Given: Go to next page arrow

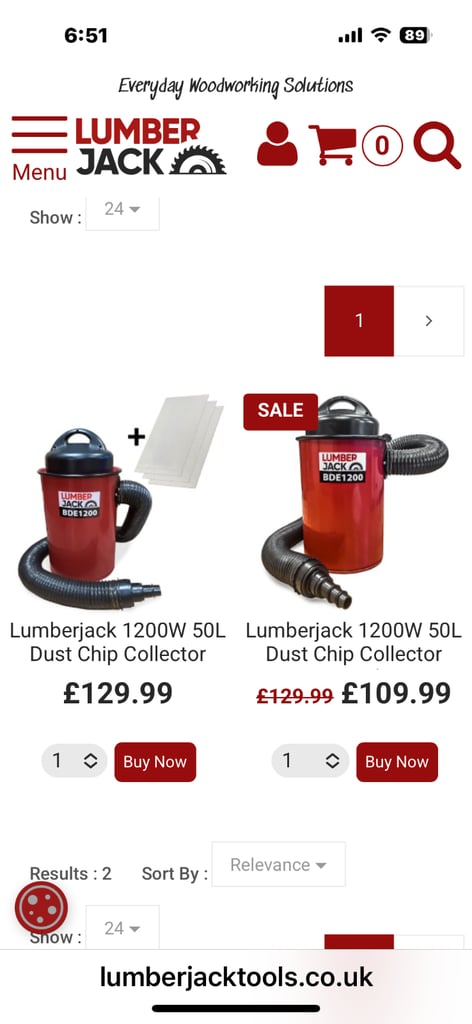Looking at the screenshot, I should point(429,321).
